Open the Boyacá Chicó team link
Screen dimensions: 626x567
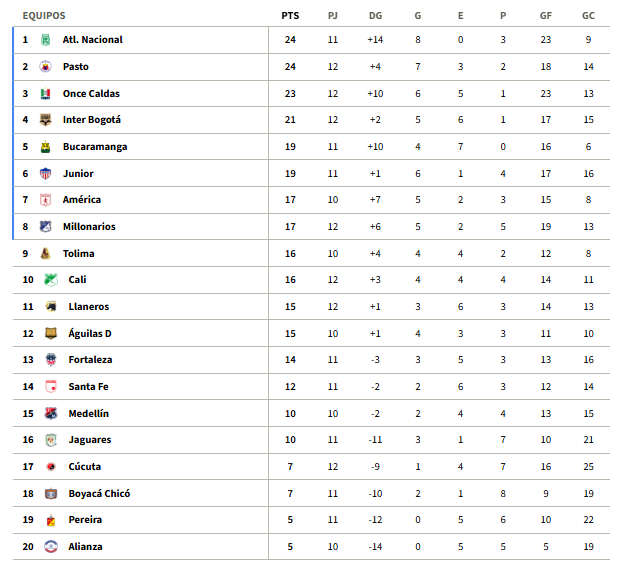pyautogui.click(x=99, y=494)
